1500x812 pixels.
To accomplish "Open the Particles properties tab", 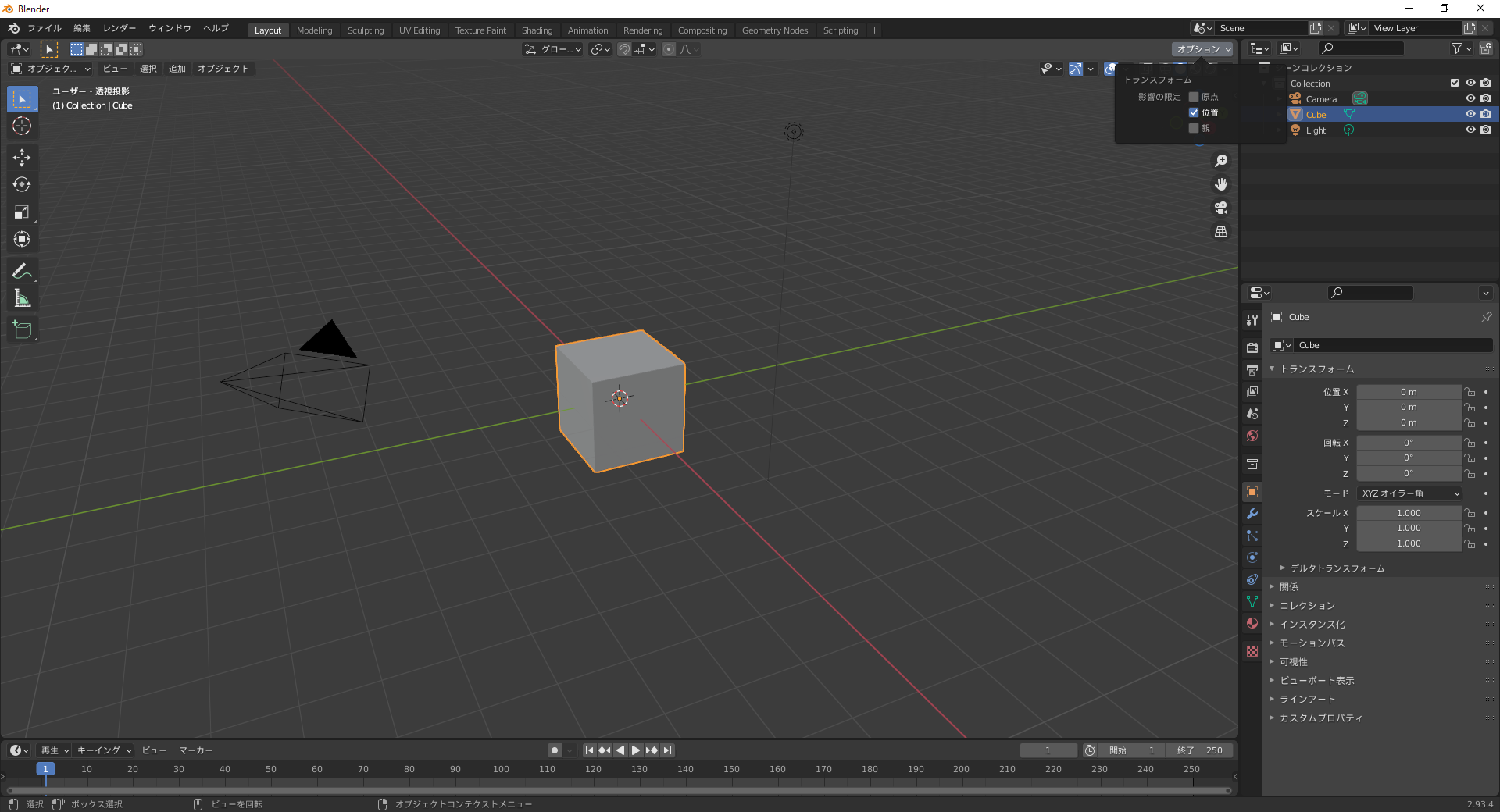I will click(1252, 536).
